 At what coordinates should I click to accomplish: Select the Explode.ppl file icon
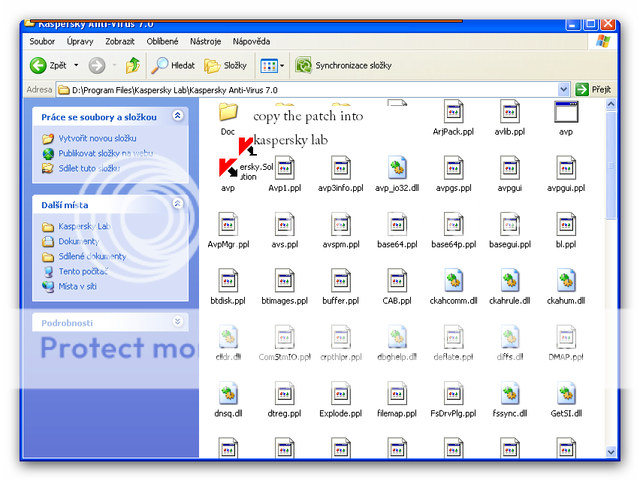tap(341, 393)
